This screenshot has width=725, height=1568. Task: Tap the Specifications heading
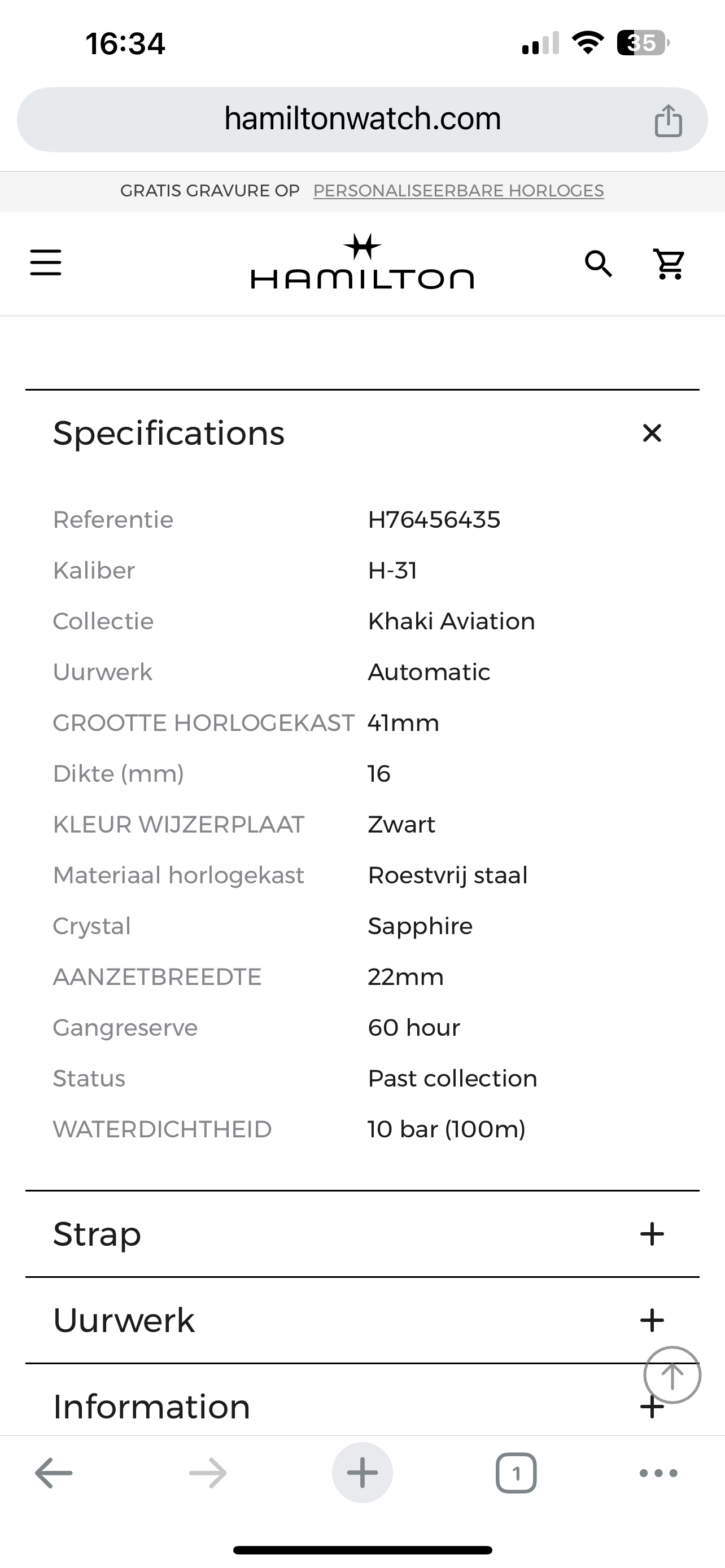[x=169, y=433]
